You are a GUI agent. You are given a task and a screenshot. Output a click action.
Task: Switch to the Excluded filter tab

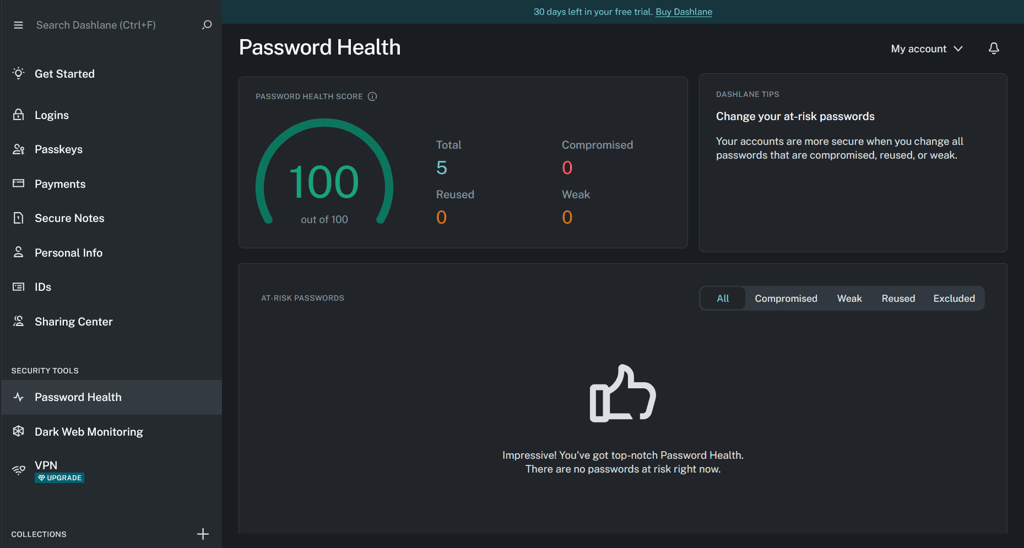(953, 298)
